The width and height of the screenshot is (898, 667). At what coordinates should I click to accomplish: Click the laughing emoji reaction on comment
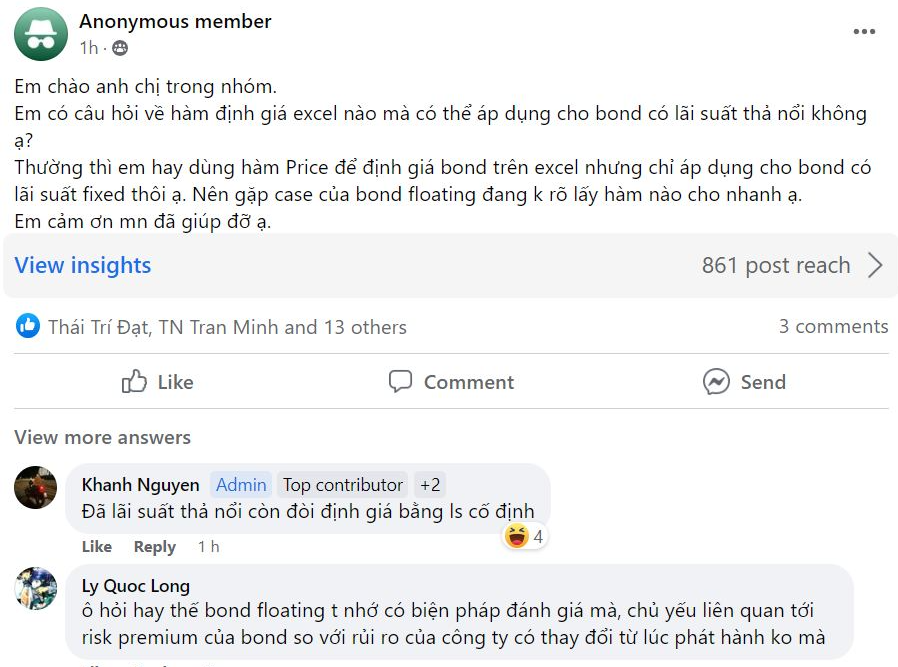click(x=517, y=536)
